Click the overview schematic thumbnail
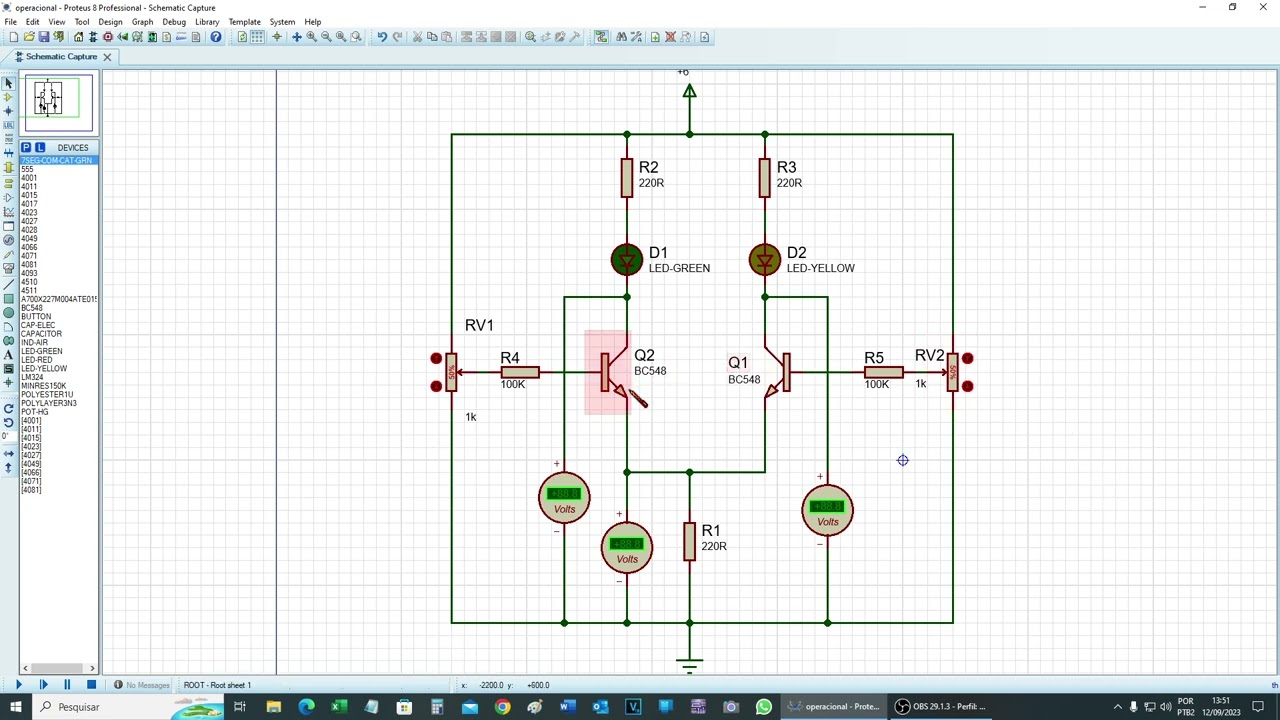Viewport: 1280px width, 720px height. [56, 102]
